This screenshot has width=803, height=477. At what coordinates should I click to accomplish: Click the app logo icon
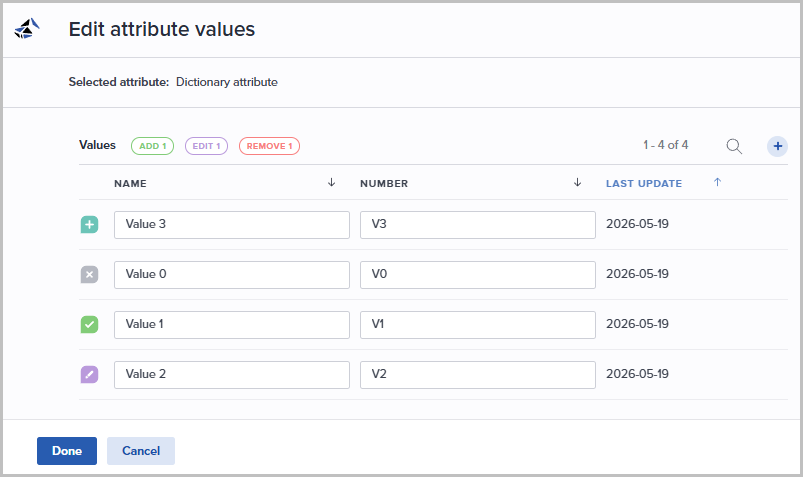(x=27, y=29)
